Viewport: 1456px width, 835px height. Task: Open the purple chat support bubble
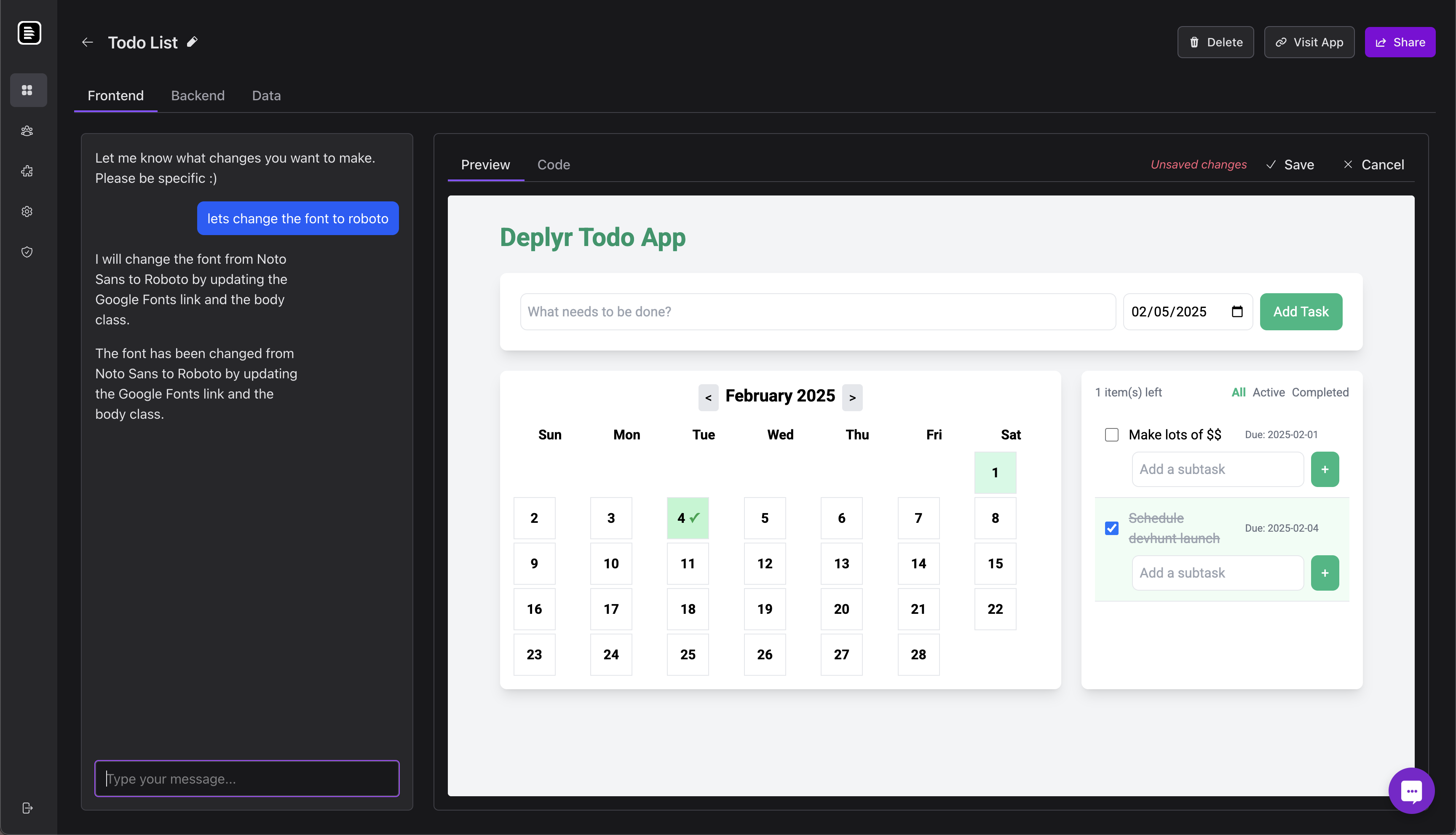pos(1410,790)
